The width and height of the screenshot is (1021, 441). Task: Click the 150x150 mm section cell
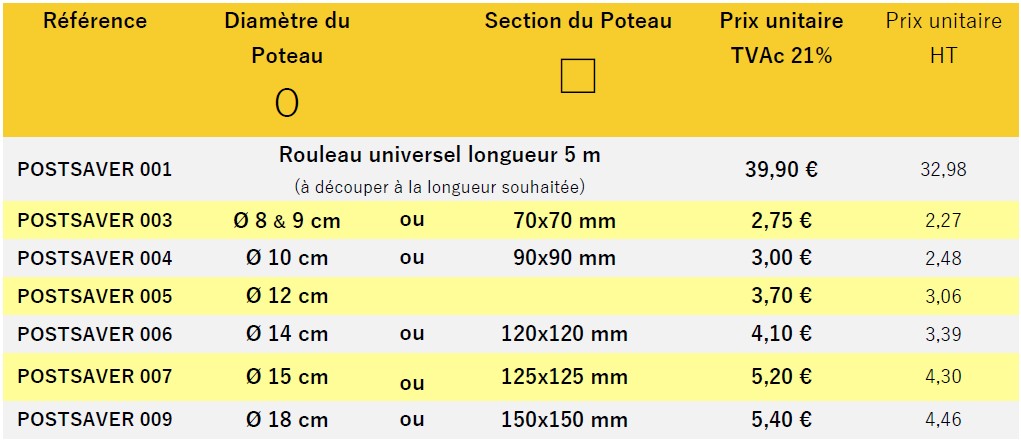(x=564, y=419)
